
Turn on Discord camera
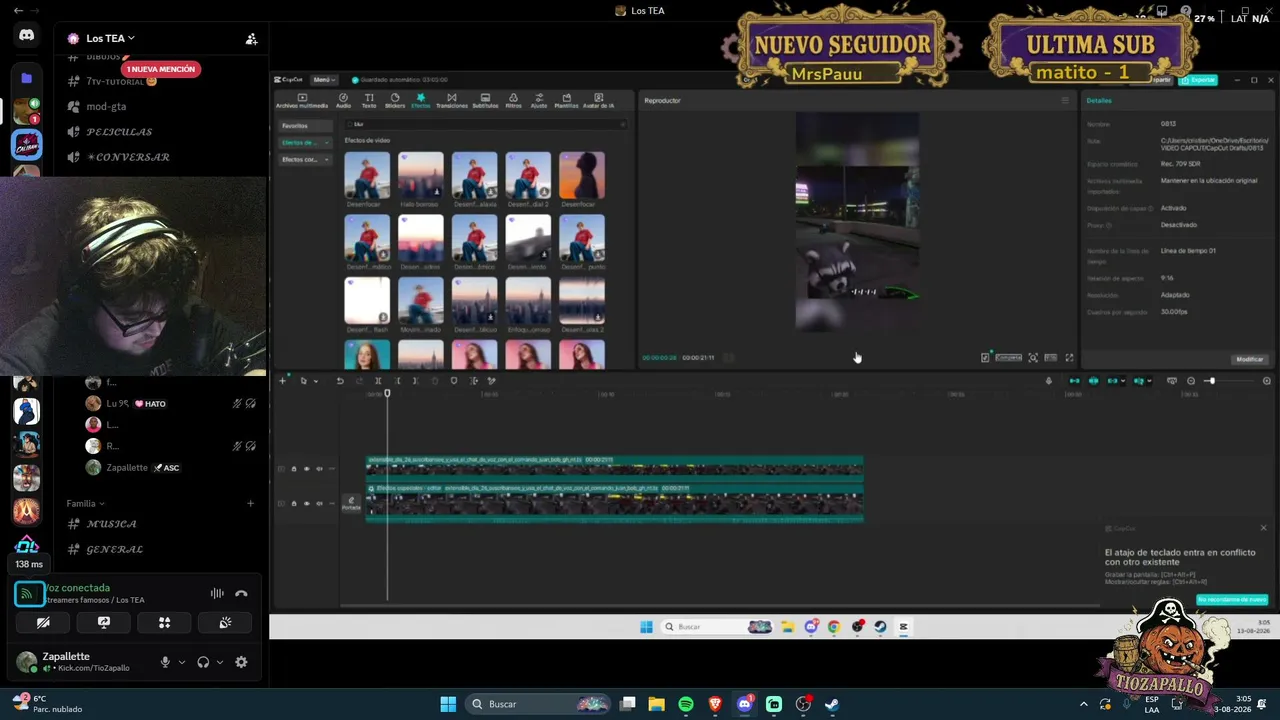(x=43, y=622)
